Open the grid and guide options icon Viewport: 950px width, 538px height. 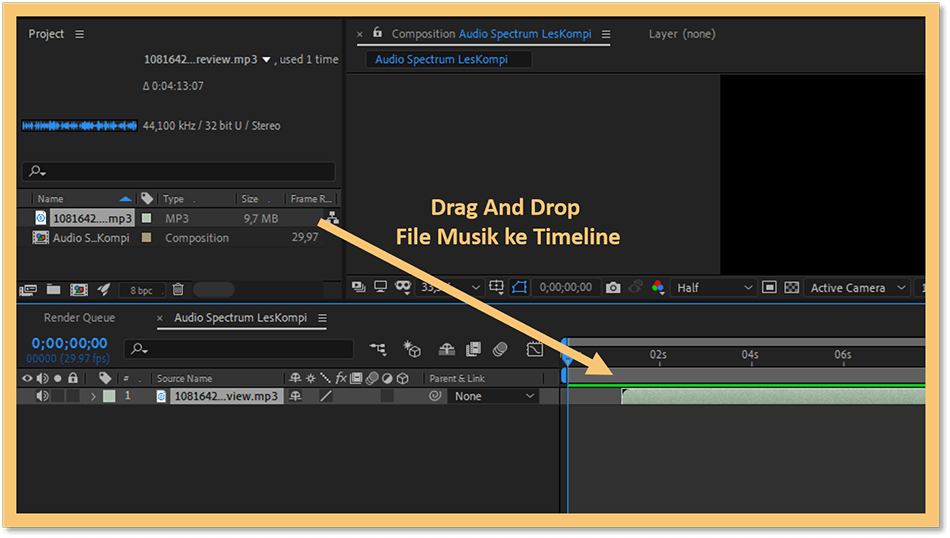click(x=496, y=287)
